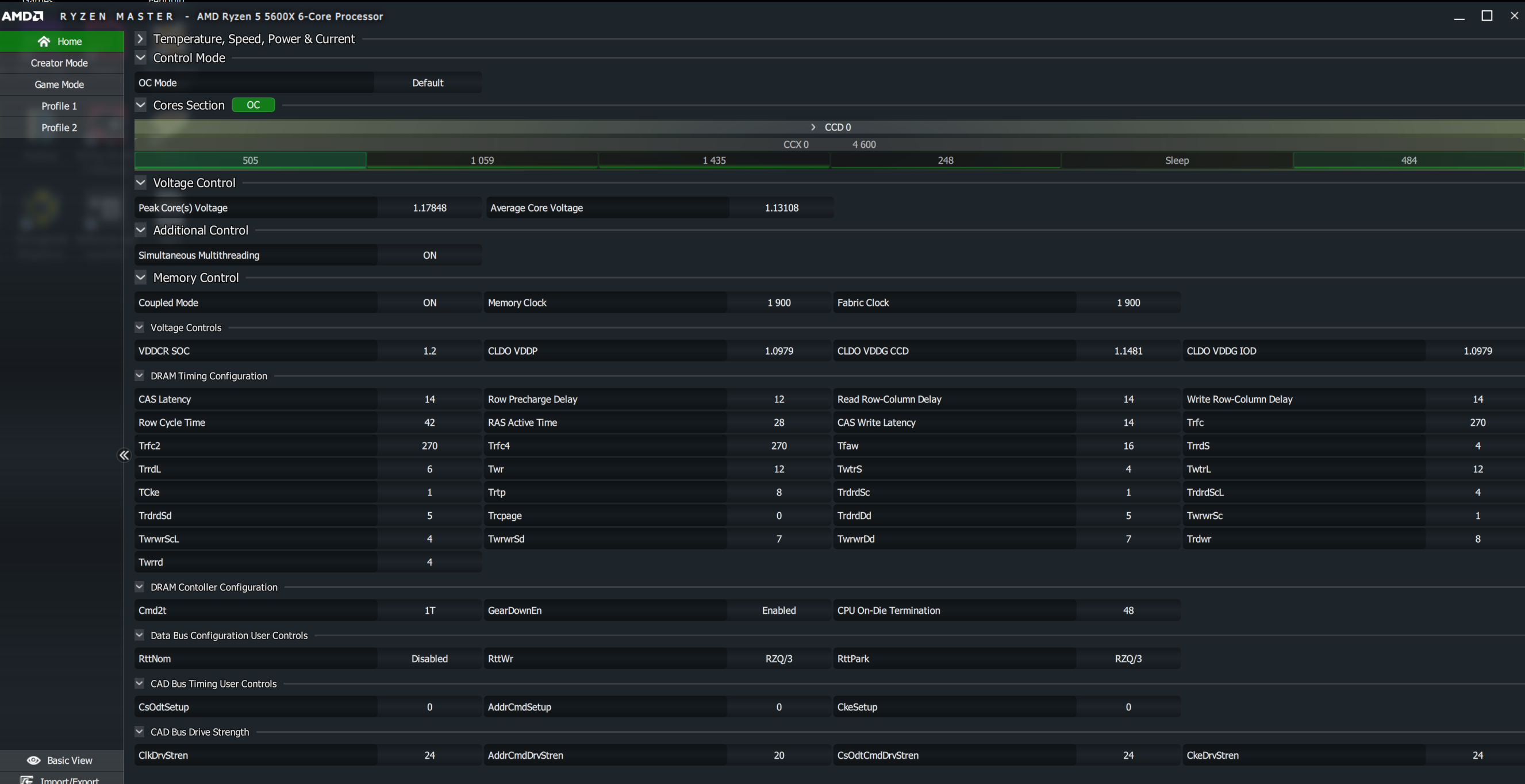Click RttWr RZQ/3 value
1525x784 pixels.
coord(779,659)
